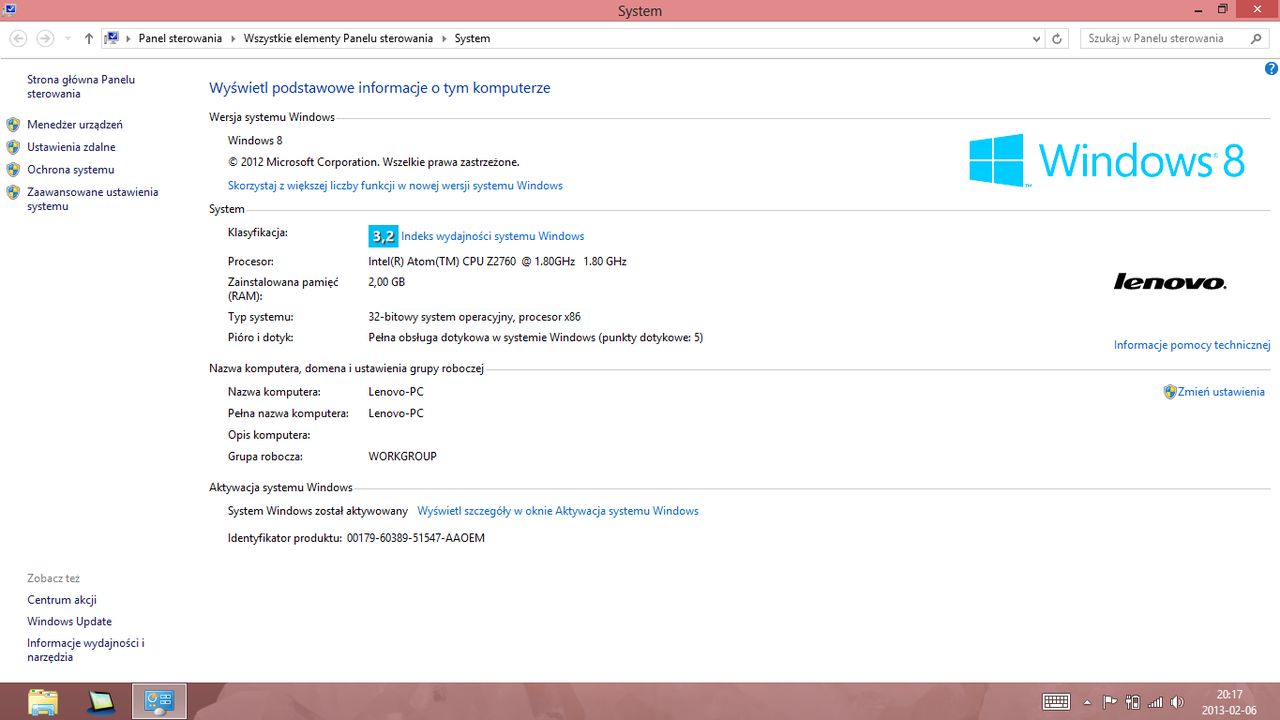Open Action Center flag icon in tray
Screen dimensions: 1280x720
pyautogui.click(x=1110, y=702)
